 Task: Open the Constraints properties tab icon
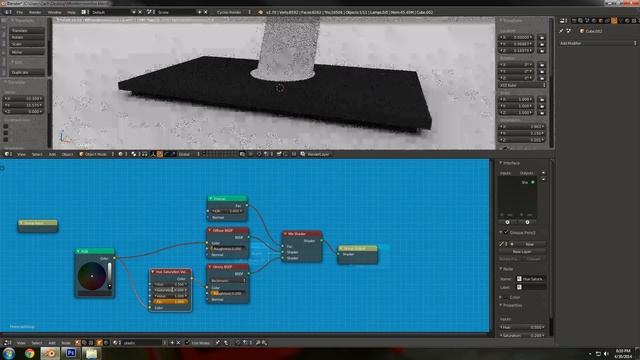(x=607, y=20)
